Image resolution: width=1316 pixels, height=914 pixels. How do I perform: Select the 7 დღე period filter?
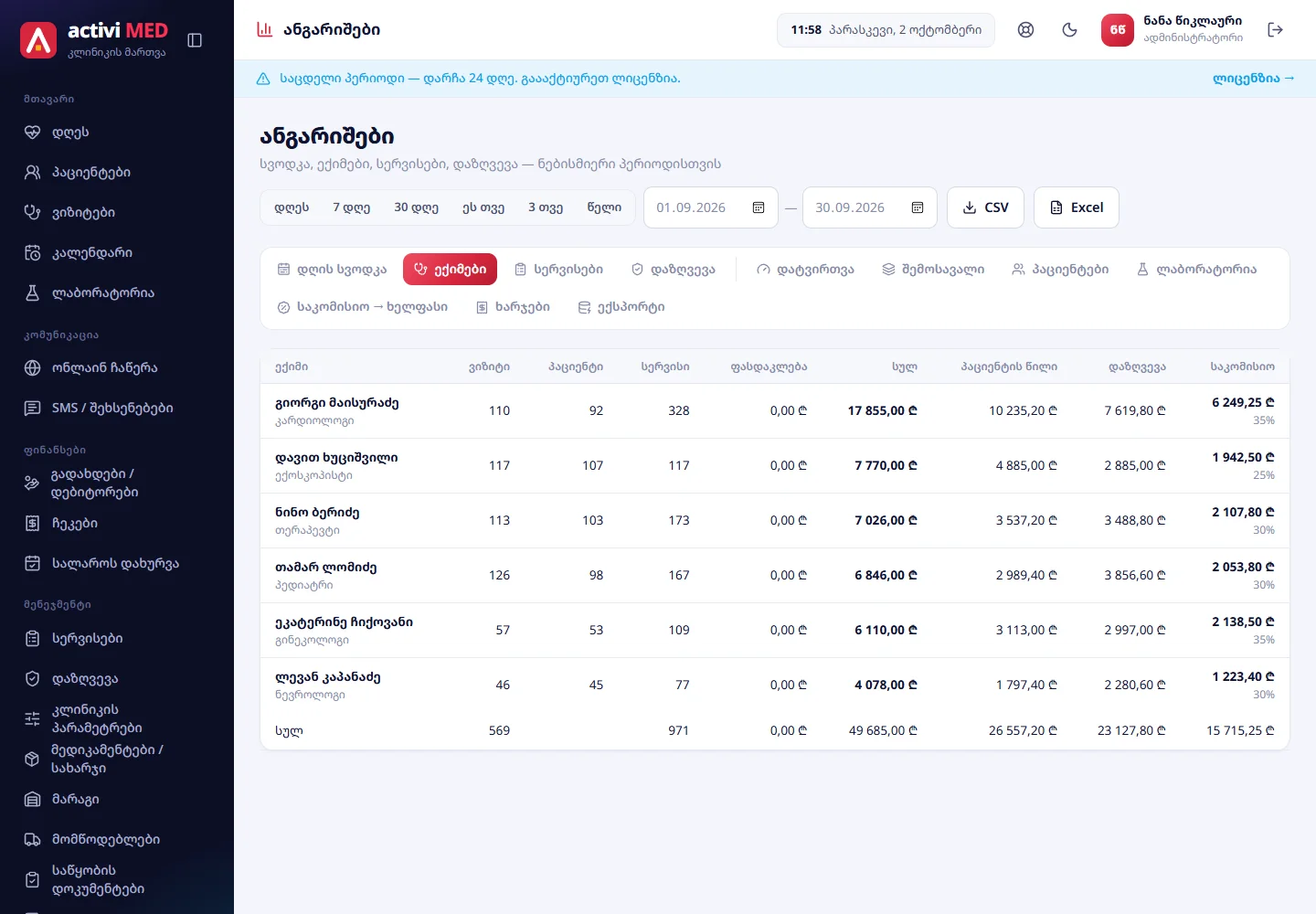pos(352,207)
